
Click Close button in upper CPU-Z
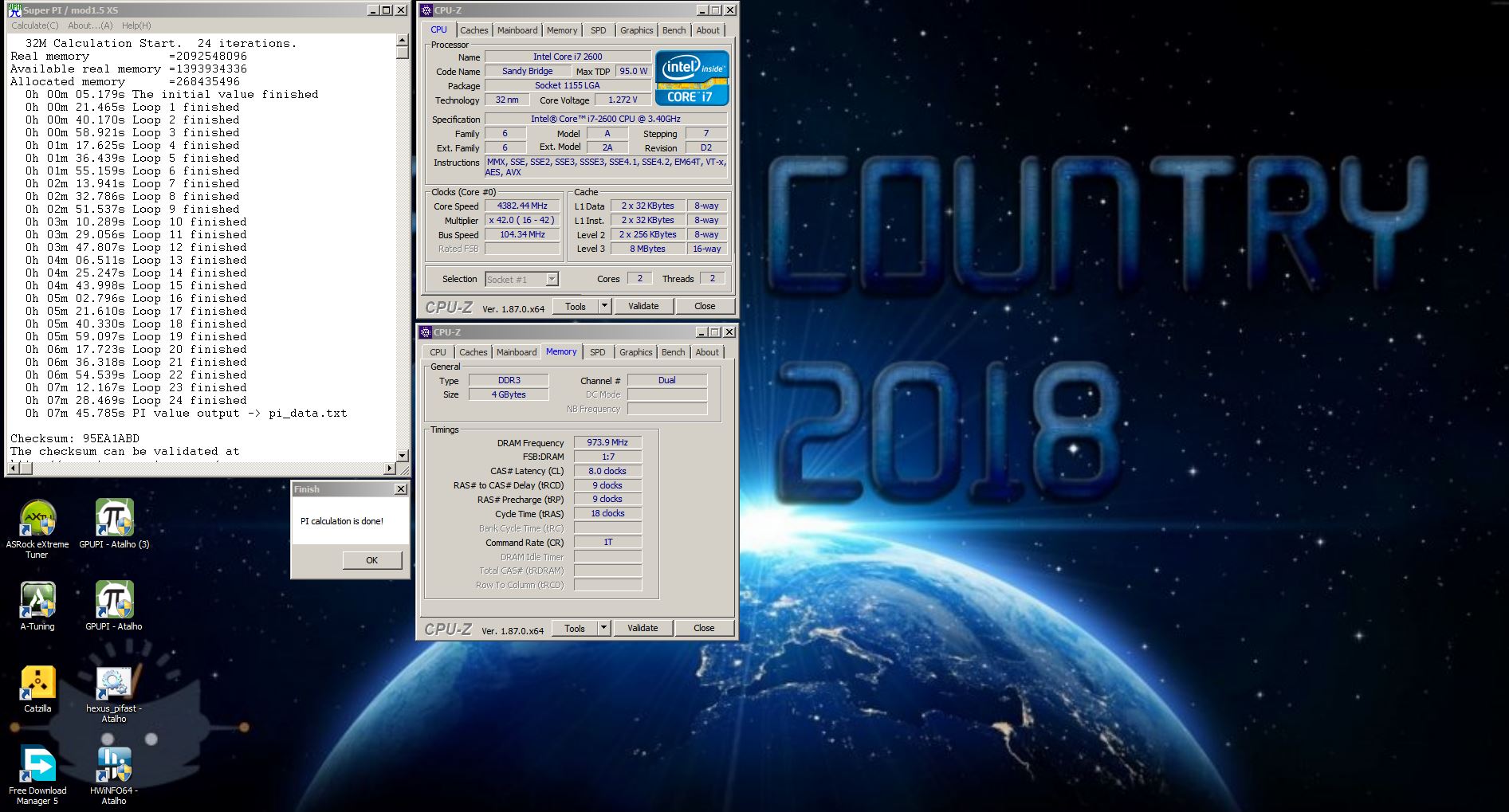click(705, 306)
